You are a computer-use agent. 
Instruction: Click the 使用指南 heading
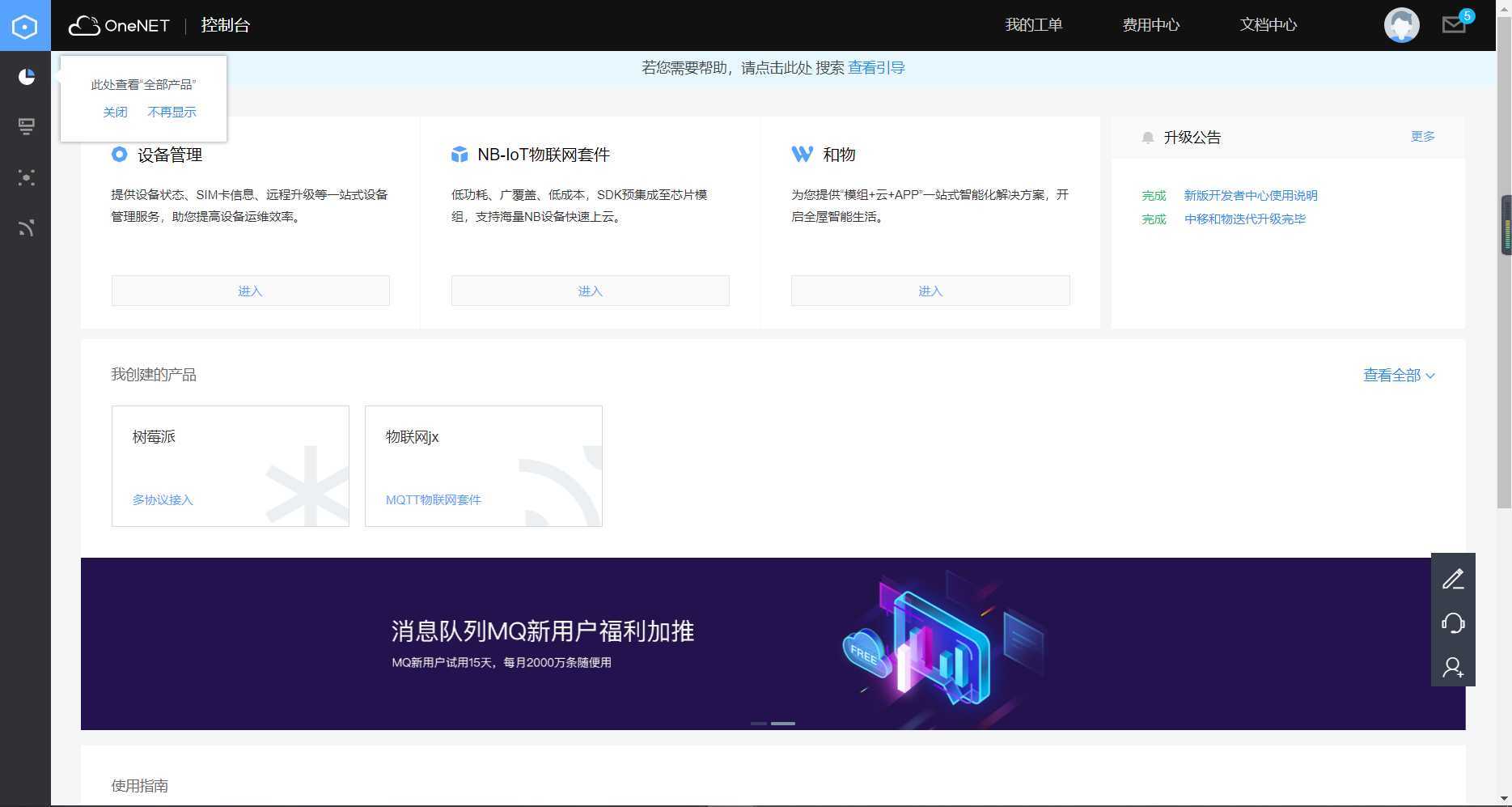coord(140,786)
